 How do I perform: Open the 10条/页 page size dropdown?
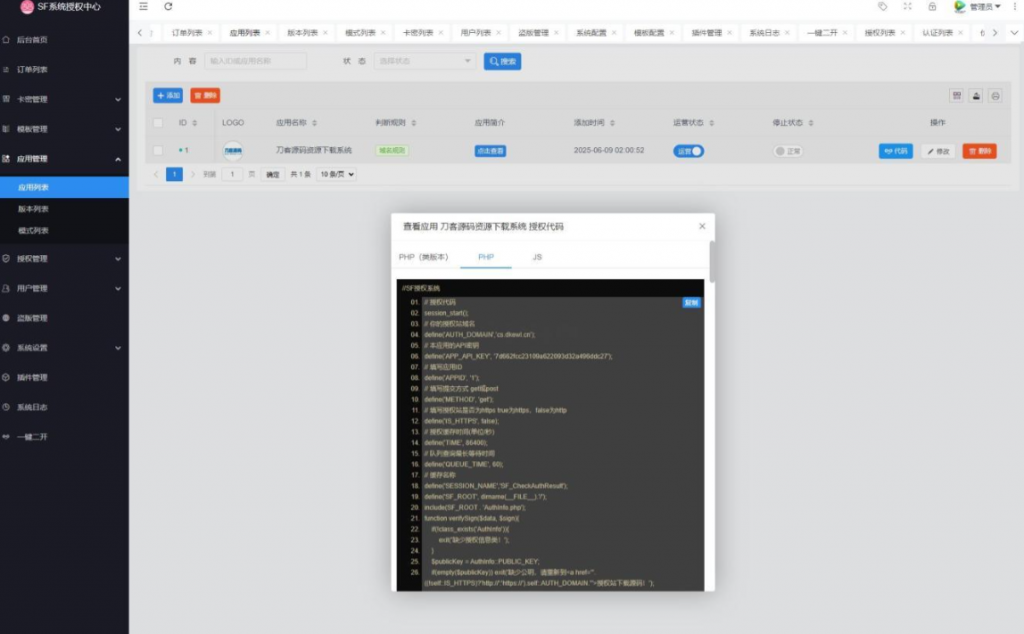click(337, 174)
